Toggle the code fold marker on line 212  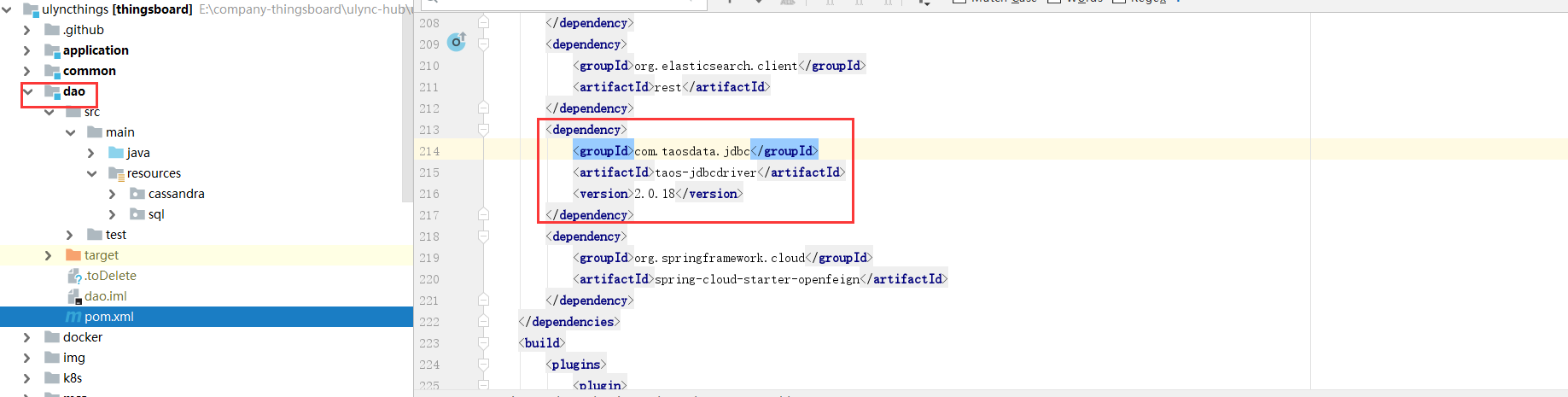(484, 108)
